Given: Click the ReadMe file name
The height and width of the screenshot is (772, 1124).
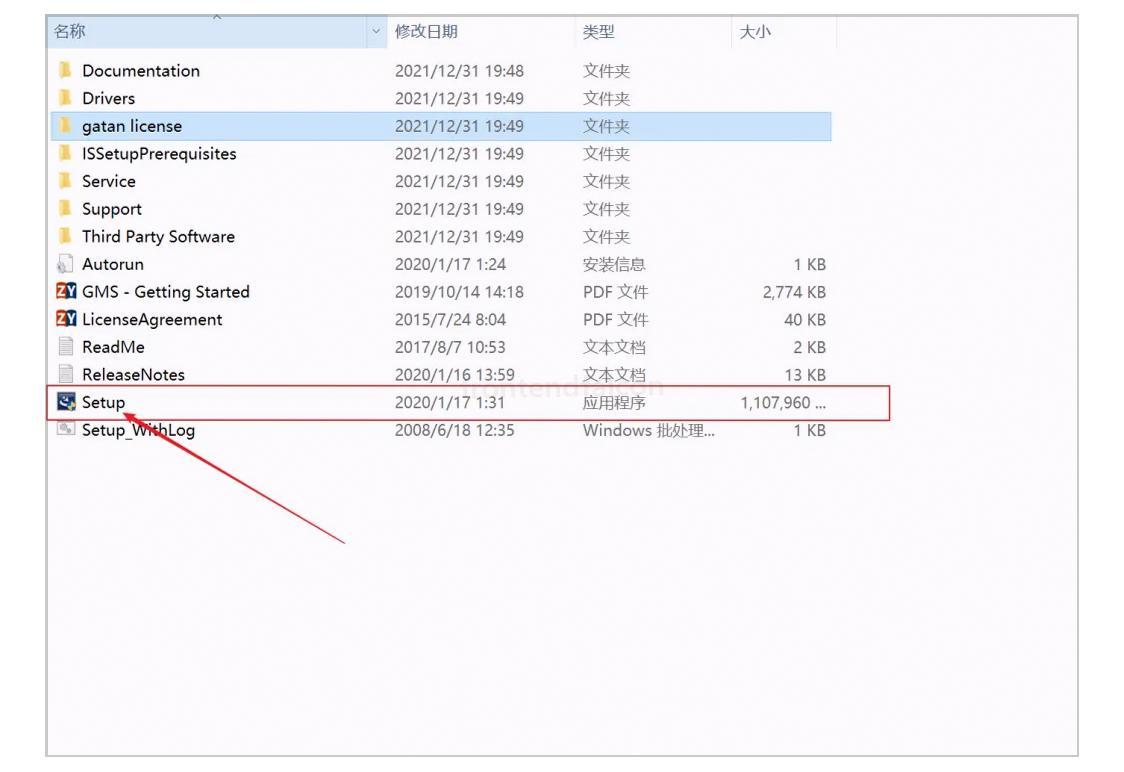Looking at the screenshot, I should click(x=113, y=346).
